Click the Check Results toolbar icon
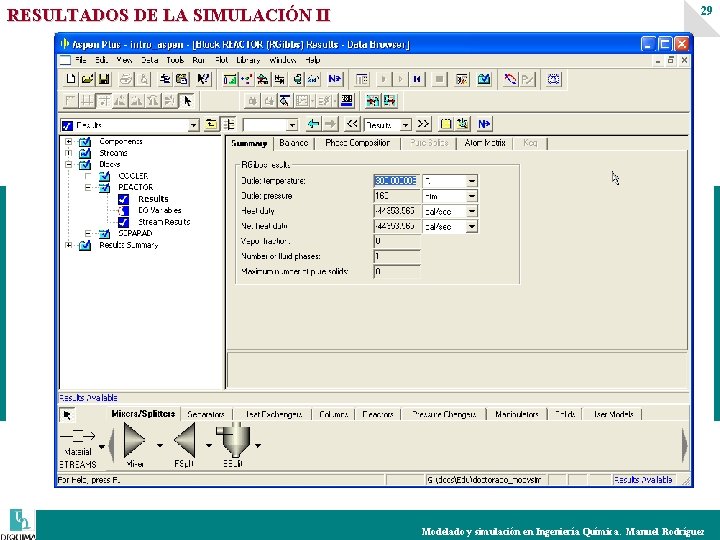The height and width of the screenshot is (540, 720). point(484,79)
